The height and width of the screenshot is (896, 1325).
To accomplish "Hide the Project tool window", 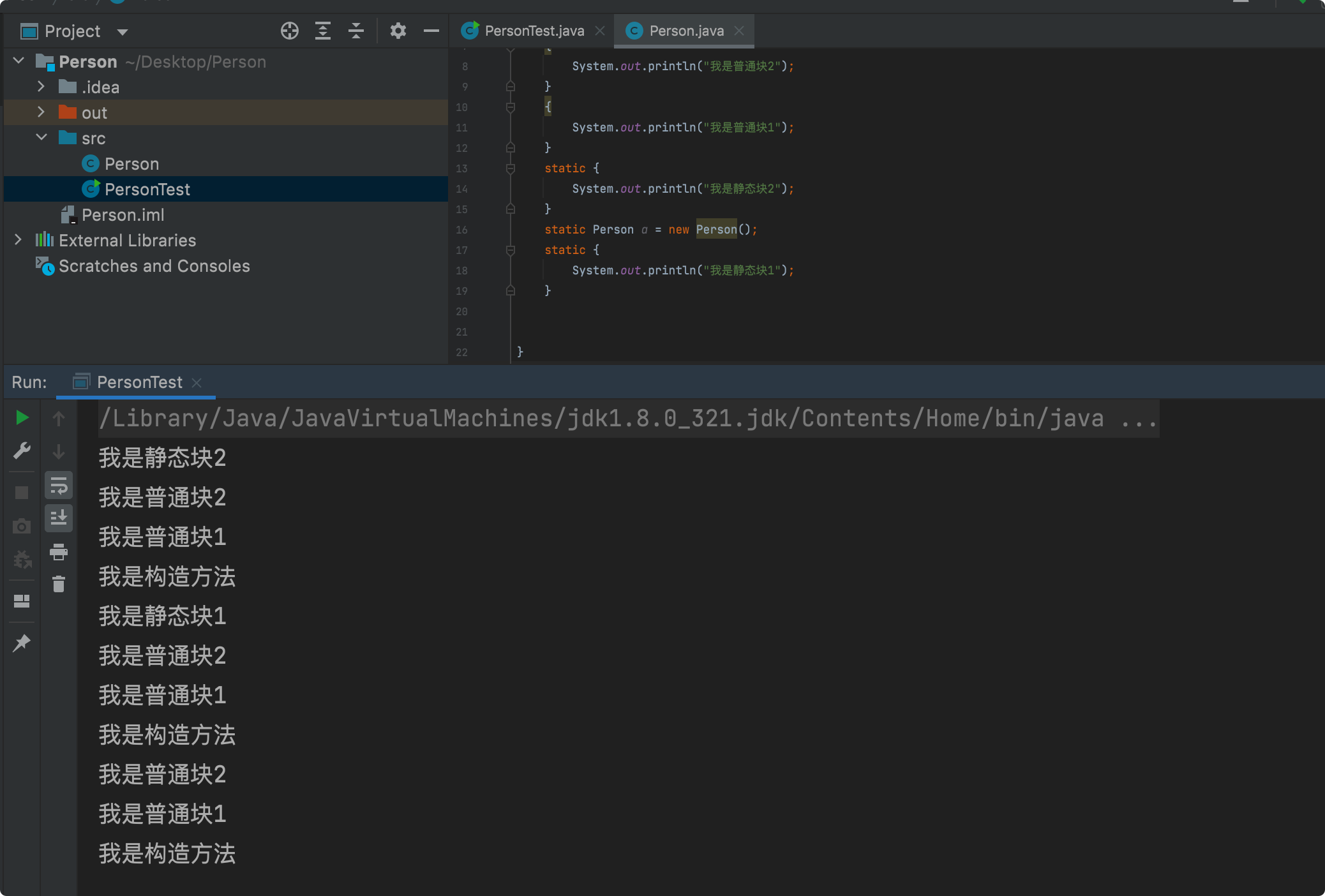I will [432, 31].
